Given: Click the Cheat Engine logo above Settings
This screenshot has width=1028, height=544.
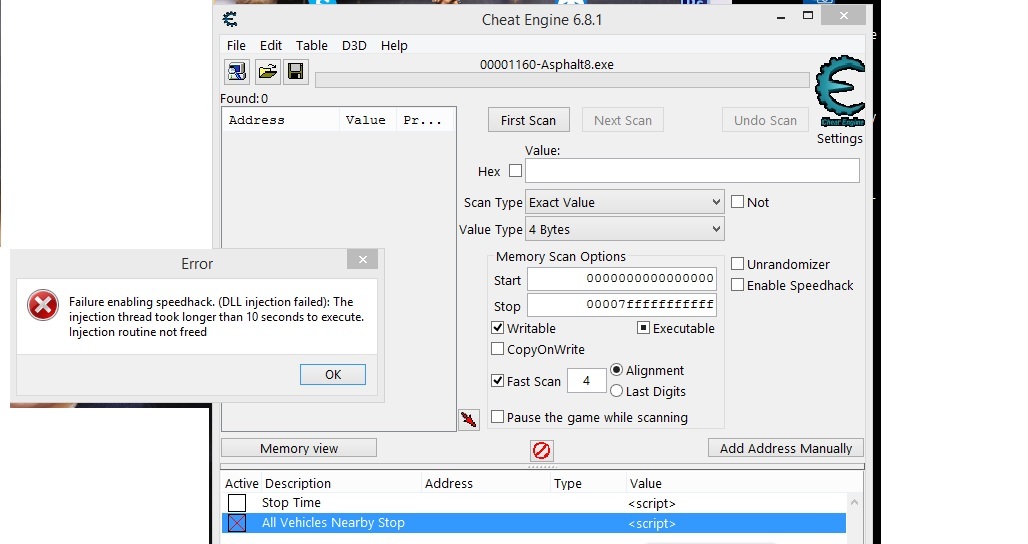Looking at the screenshot, I should pos(840,91).
